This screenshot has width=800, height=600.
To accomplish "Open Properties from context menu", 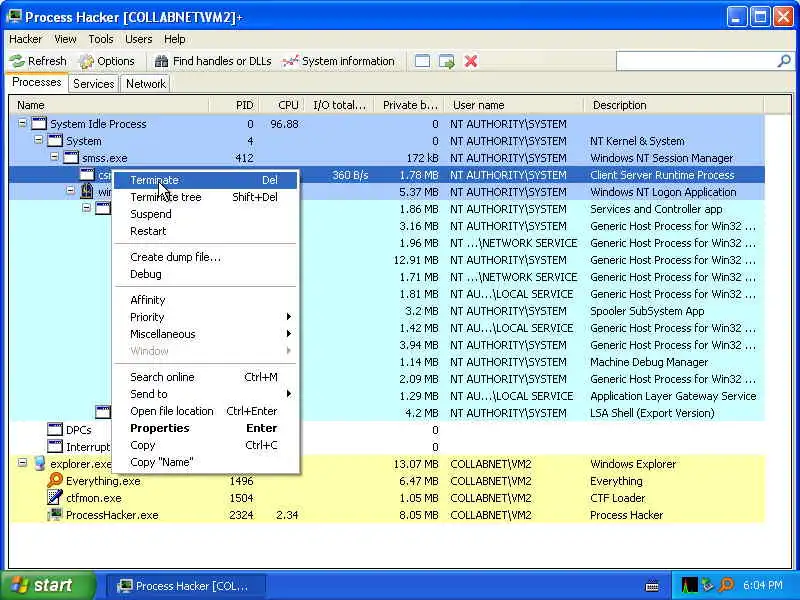I will 205,428.
